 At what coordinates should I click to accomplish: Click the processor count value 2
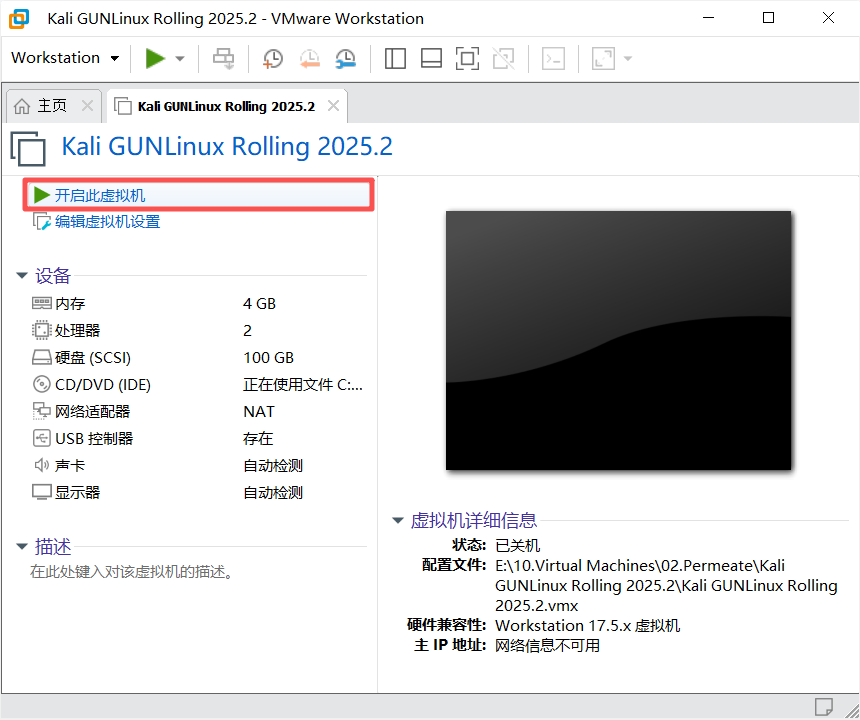(x=247, y=330)
